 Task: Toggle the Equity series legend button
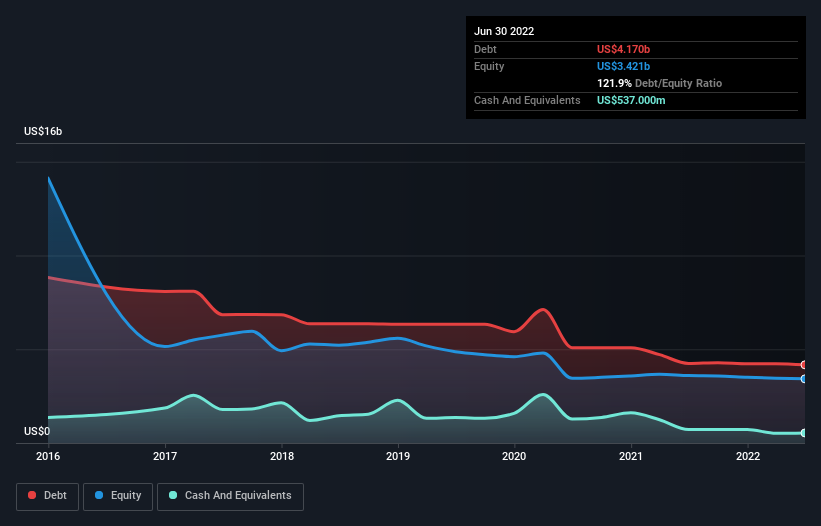118,496
